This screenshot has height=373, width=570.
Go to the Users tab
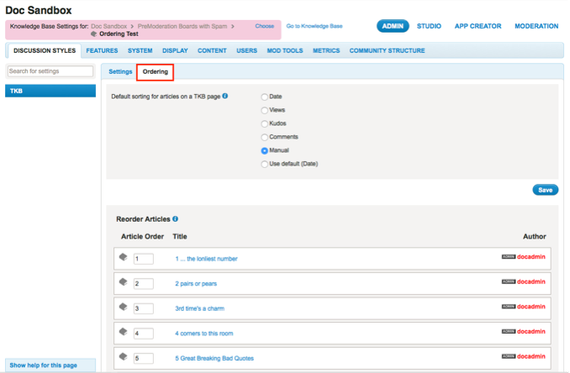[246, 51]
